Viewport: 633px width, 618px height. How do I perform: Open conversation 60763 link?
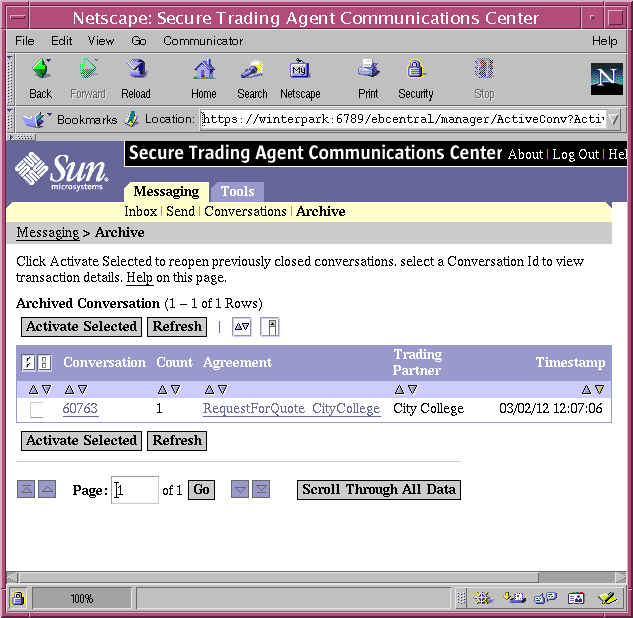80,409
